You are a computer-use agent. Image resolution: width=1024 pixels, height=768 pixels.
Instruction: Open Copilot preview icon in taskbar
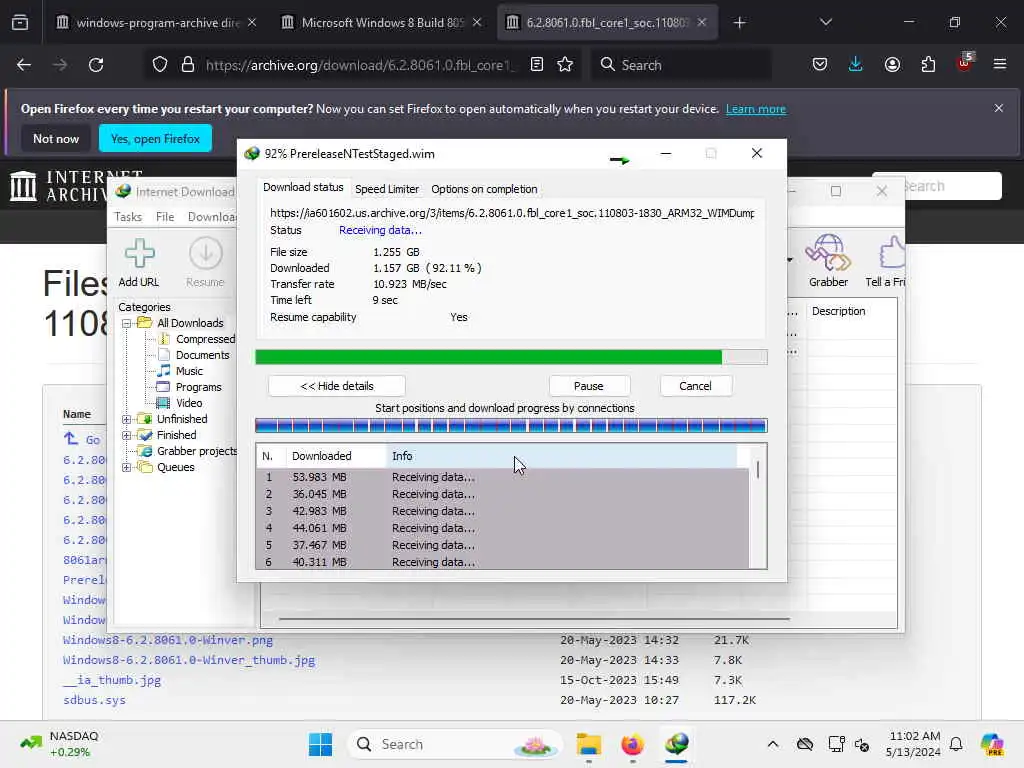pos(992,744)
